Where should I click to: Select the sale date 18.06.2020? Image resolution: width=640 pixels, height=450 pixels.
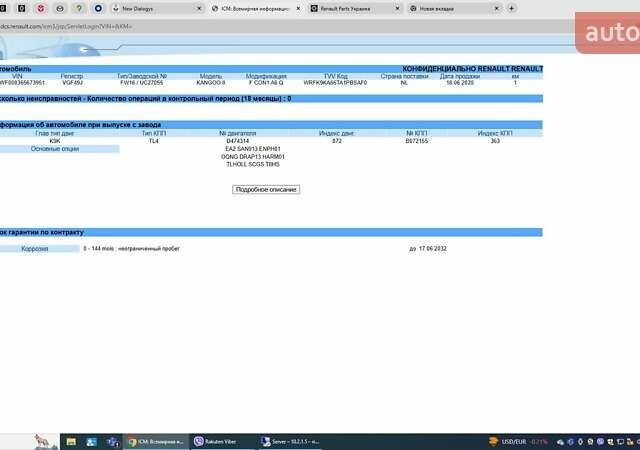pyautogui.click(x=460, y=83)
